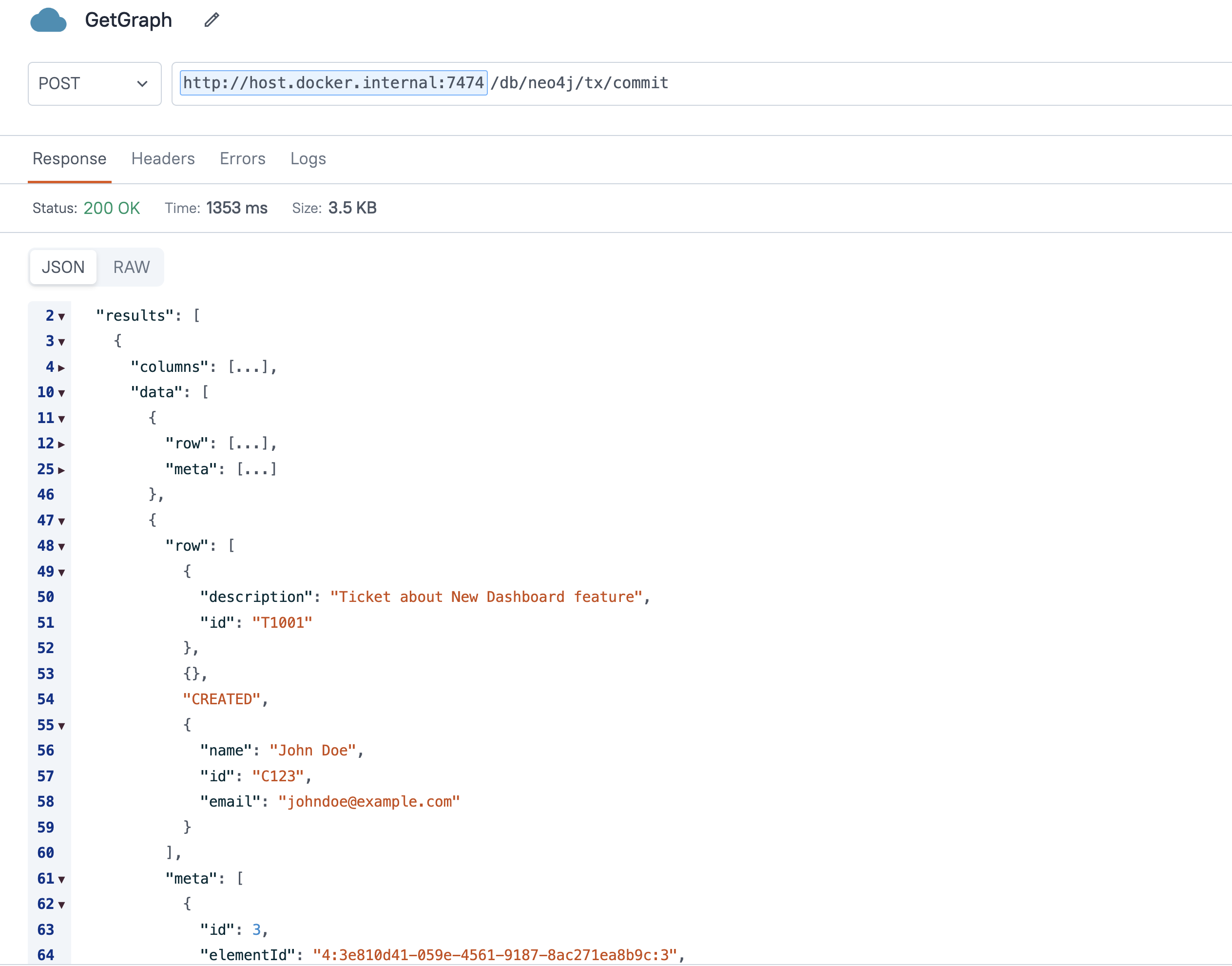
Task: Open the POST method dropdown
Action: (x=95, y=84)
